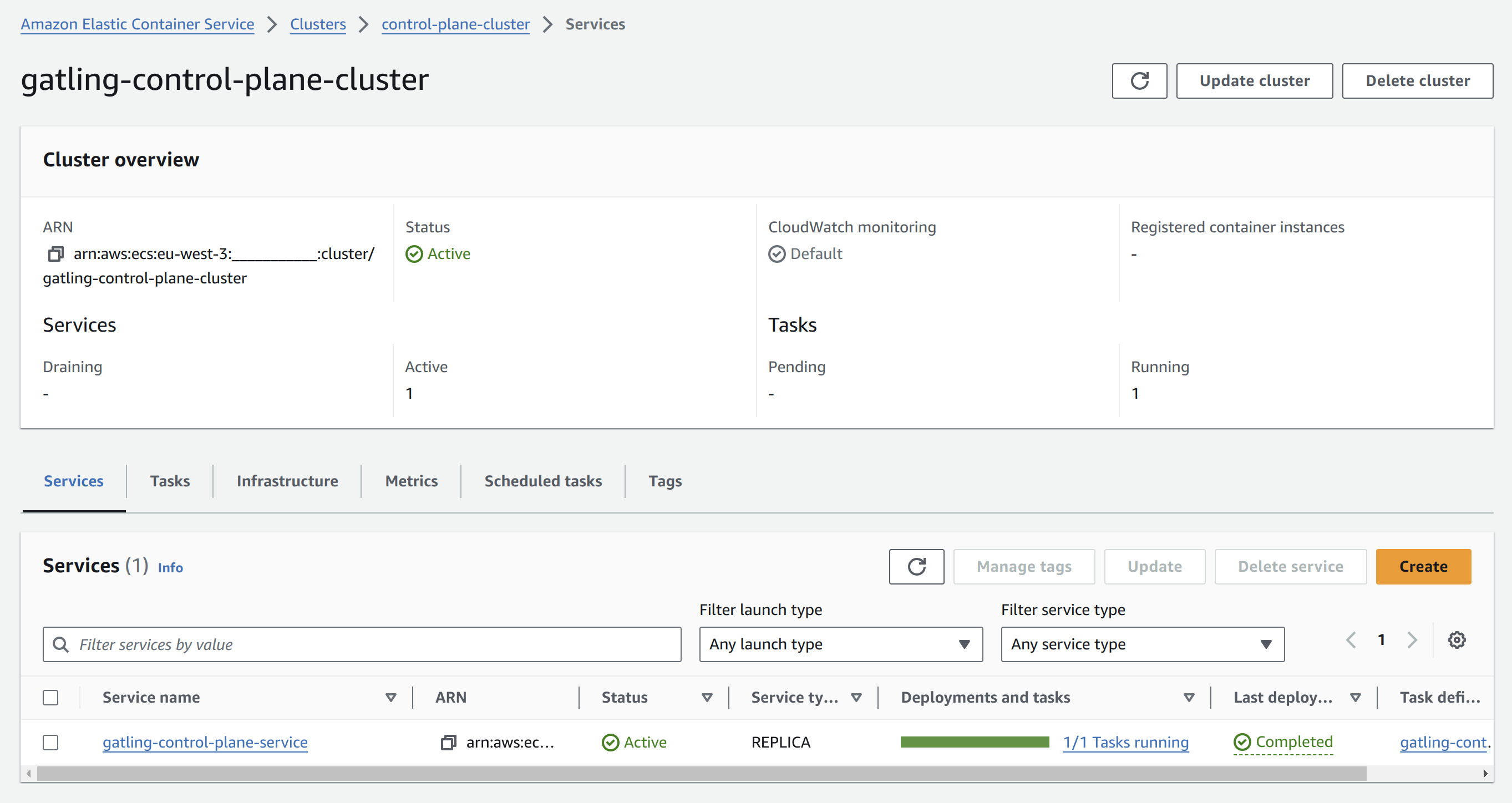Click the Delete cluster button
Screen dimensions: 1512x803
coord(1418,80)
